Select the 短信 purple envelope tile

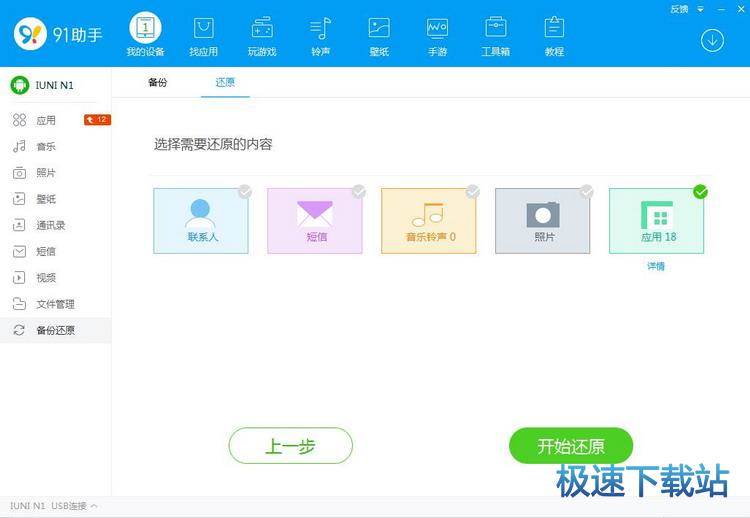[315, 220]
